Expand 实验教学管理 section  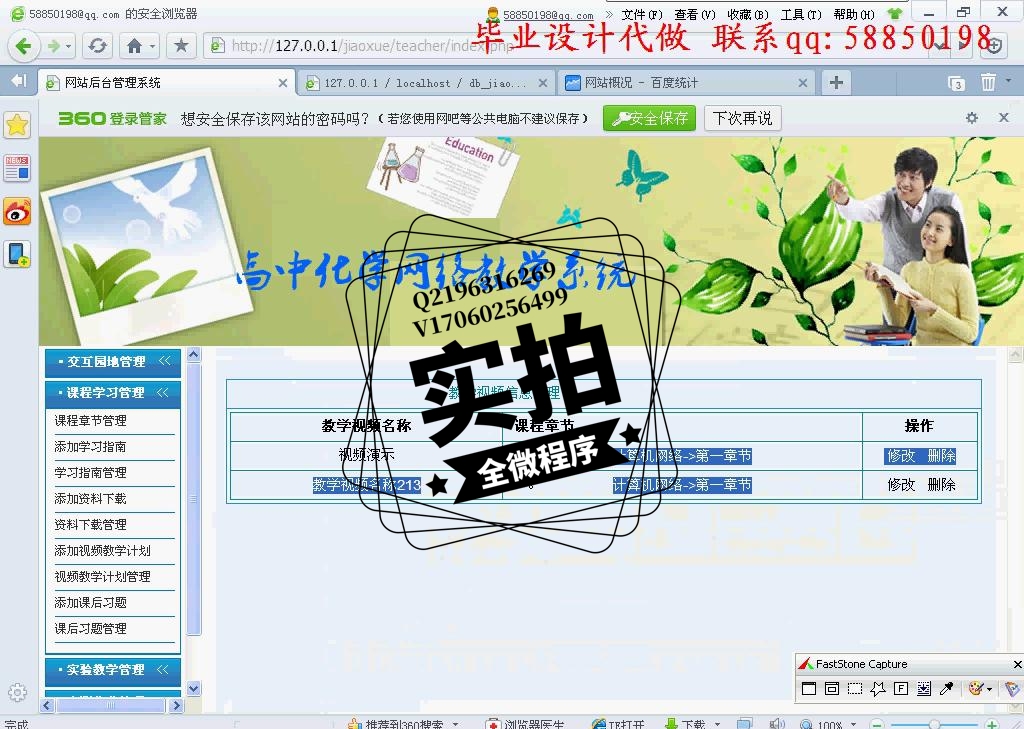click(113, 670)
